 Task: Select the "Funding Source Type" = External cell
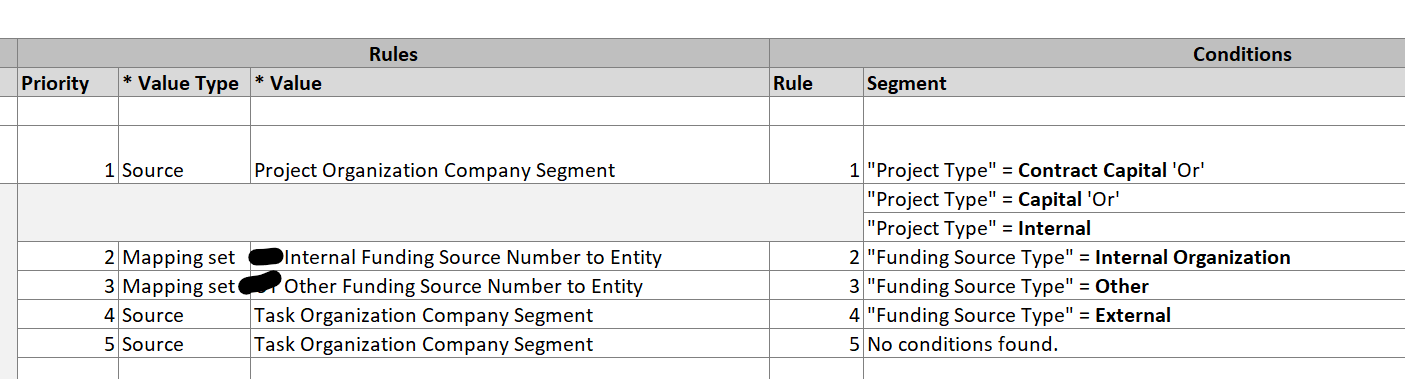[x=1134, y=315]
